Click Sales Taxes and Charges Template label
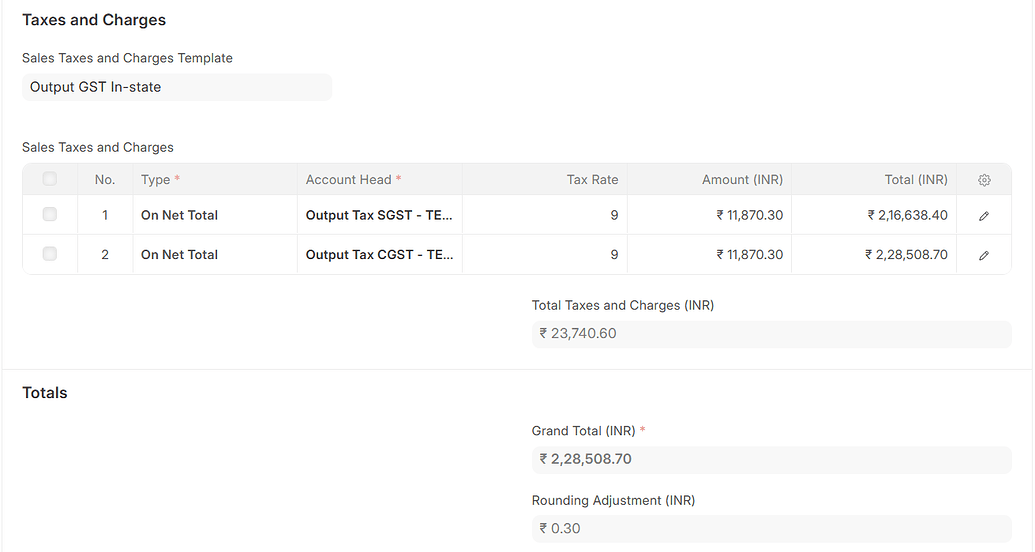The width and height of the screenshot is (1035, 552). pos(127,58)
